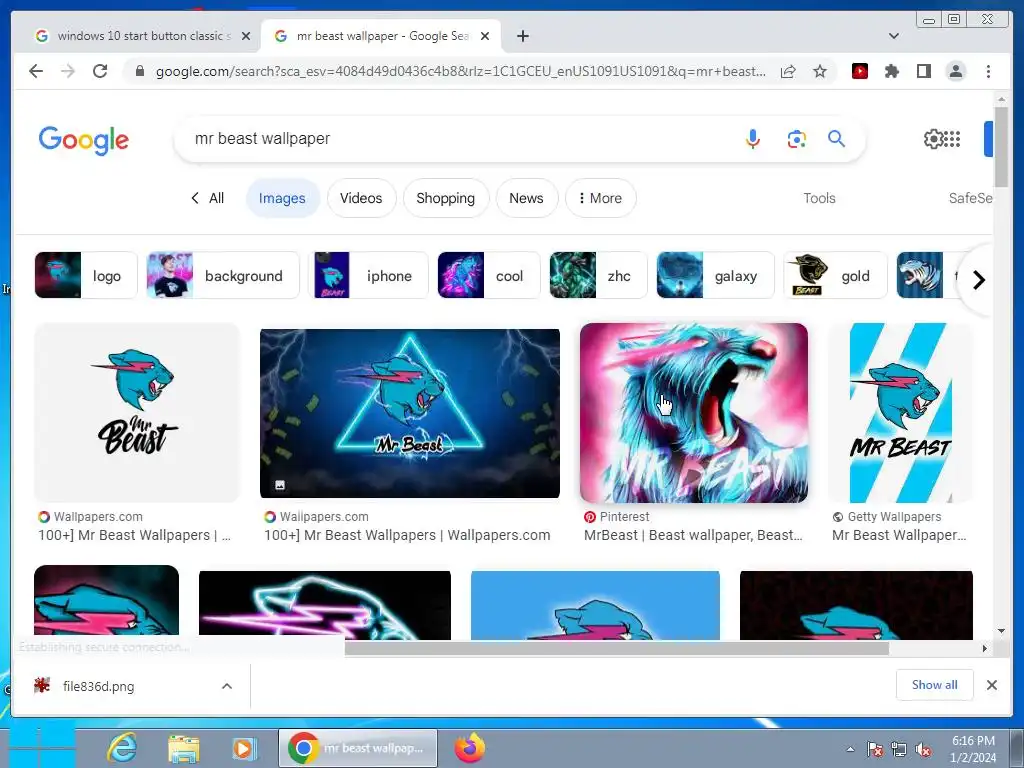Select the Images filter
This screenshot has width=1024, height=768.
[282, 198]
